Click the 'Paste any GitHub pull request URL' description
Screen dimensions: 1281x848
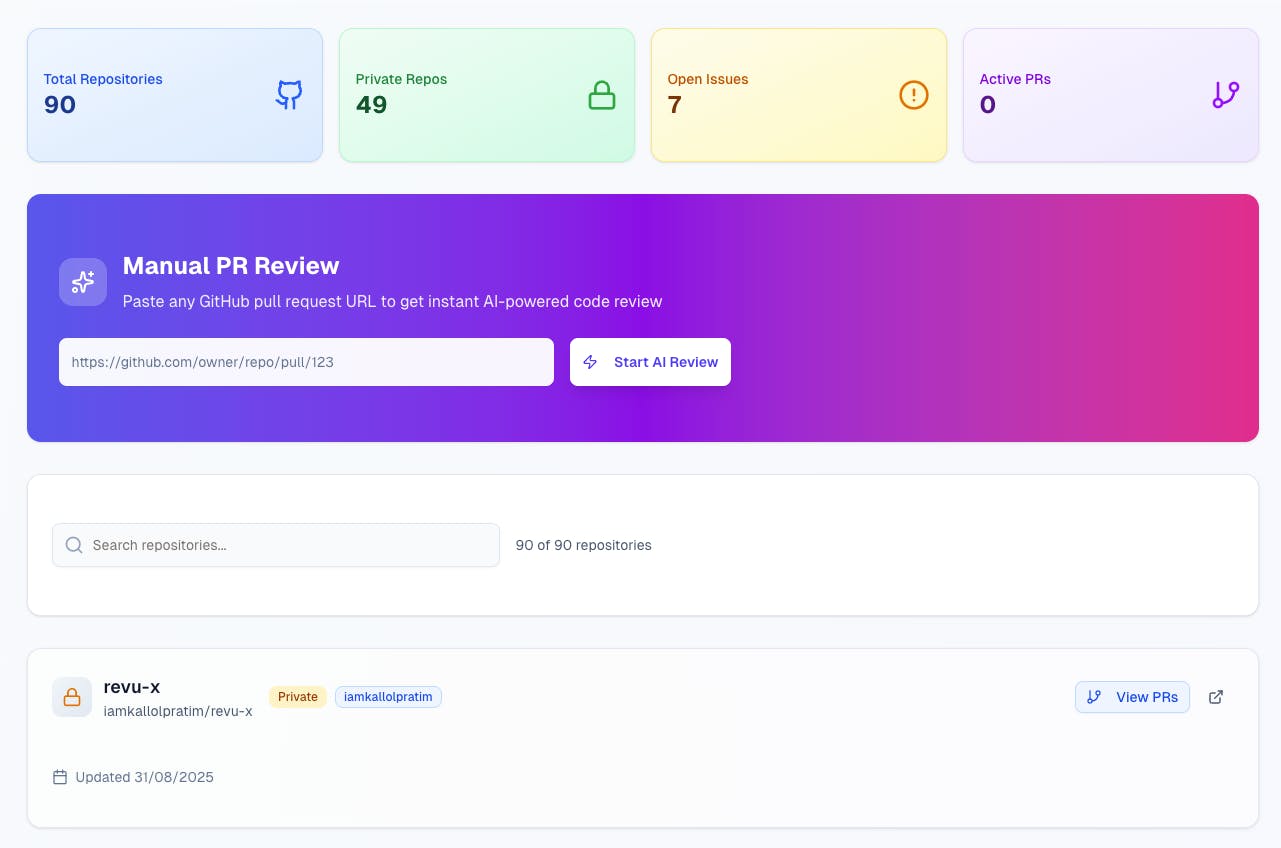click(x=392, y=301)
